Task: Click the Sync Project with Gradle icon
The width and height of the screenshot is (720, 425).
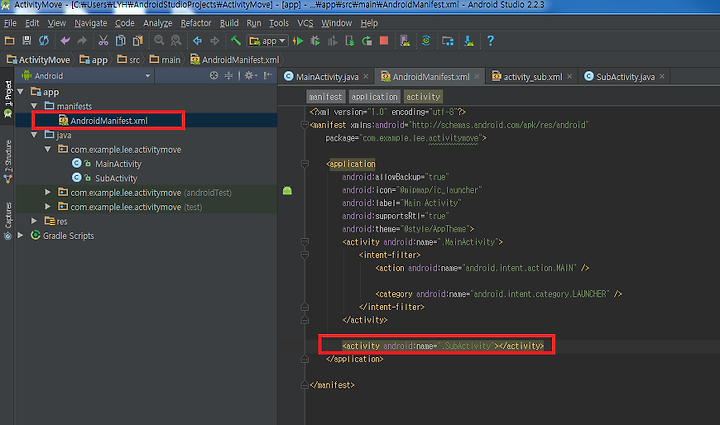Action: point(426,41)
